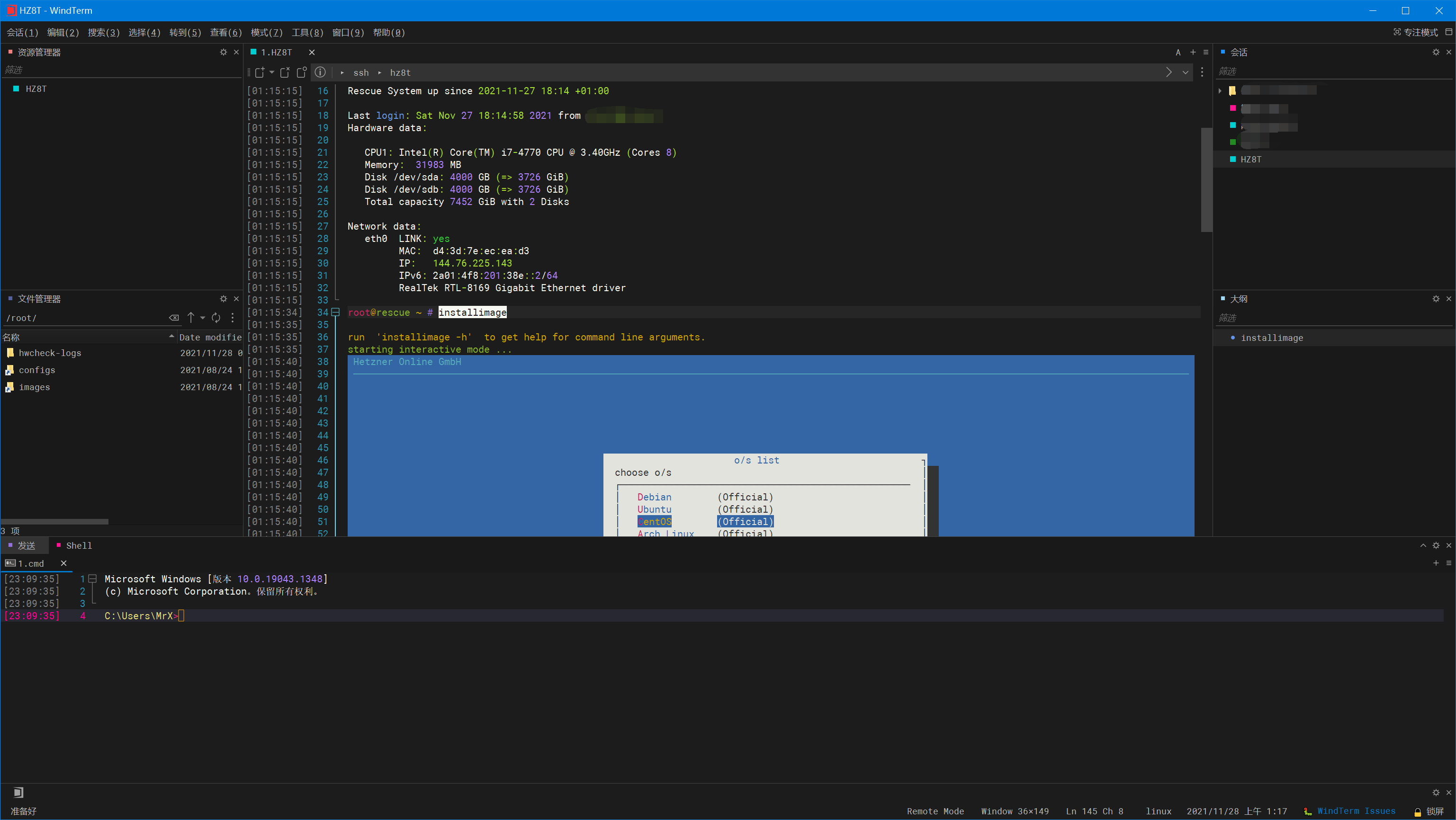Select images folder
This screenshot has width=1456, height=820.
(x=35, y=387)
